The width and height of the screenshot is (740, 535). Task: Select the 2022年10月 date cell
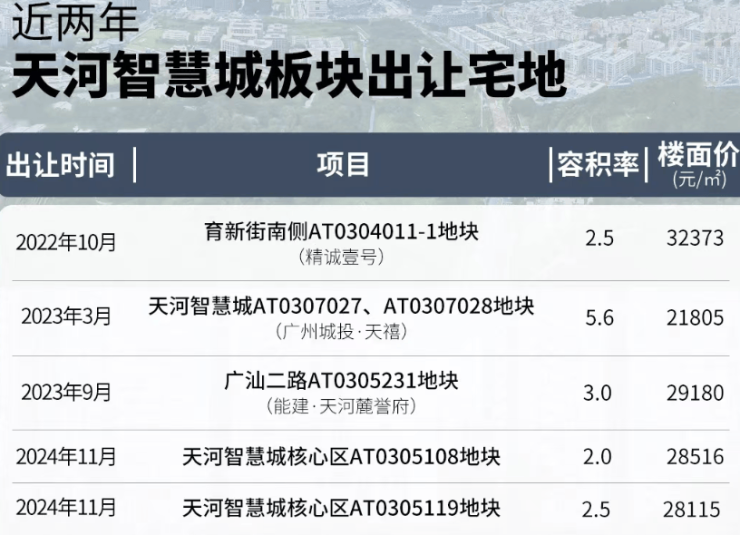point(66,241)
